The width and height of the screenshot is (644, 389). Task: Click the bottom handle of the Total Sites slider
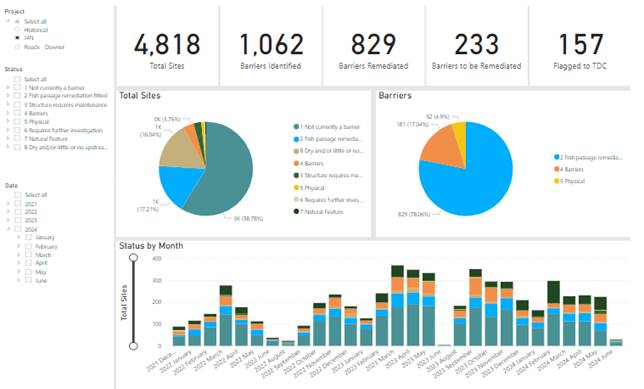click(x=133, y=346)
